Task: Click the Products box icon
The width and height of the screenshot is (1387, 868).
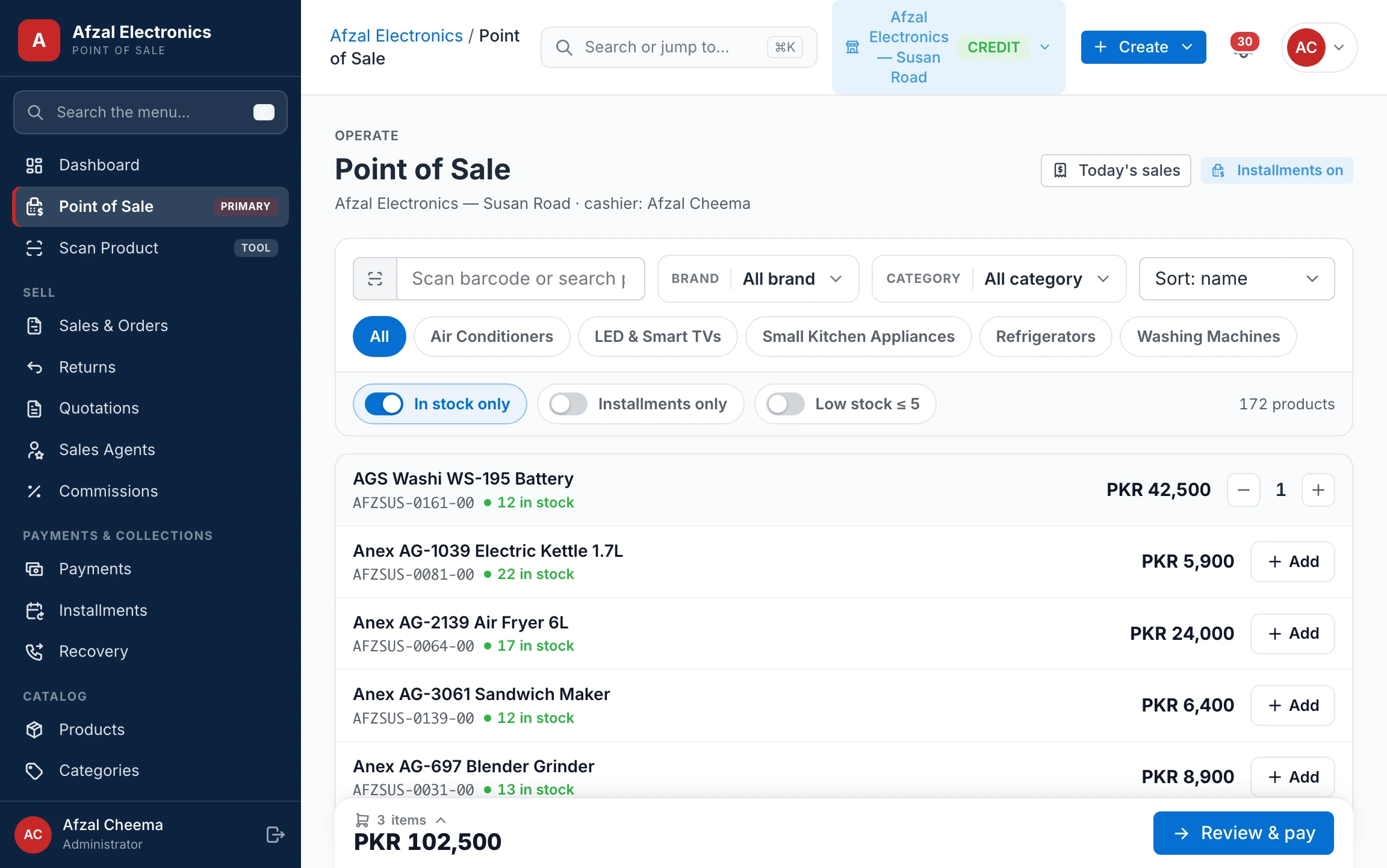Action: [x=34, y=730]
